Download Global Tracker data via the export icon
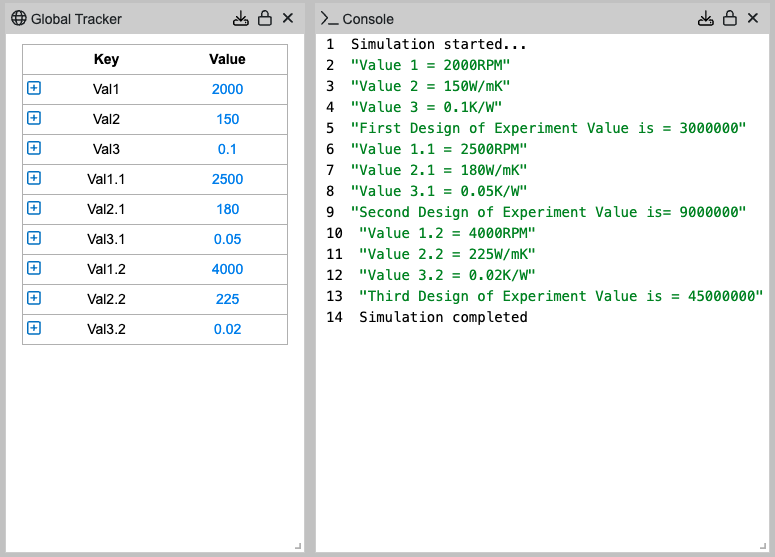The height and width of the screenshot is (557, 775). point(241,19)
